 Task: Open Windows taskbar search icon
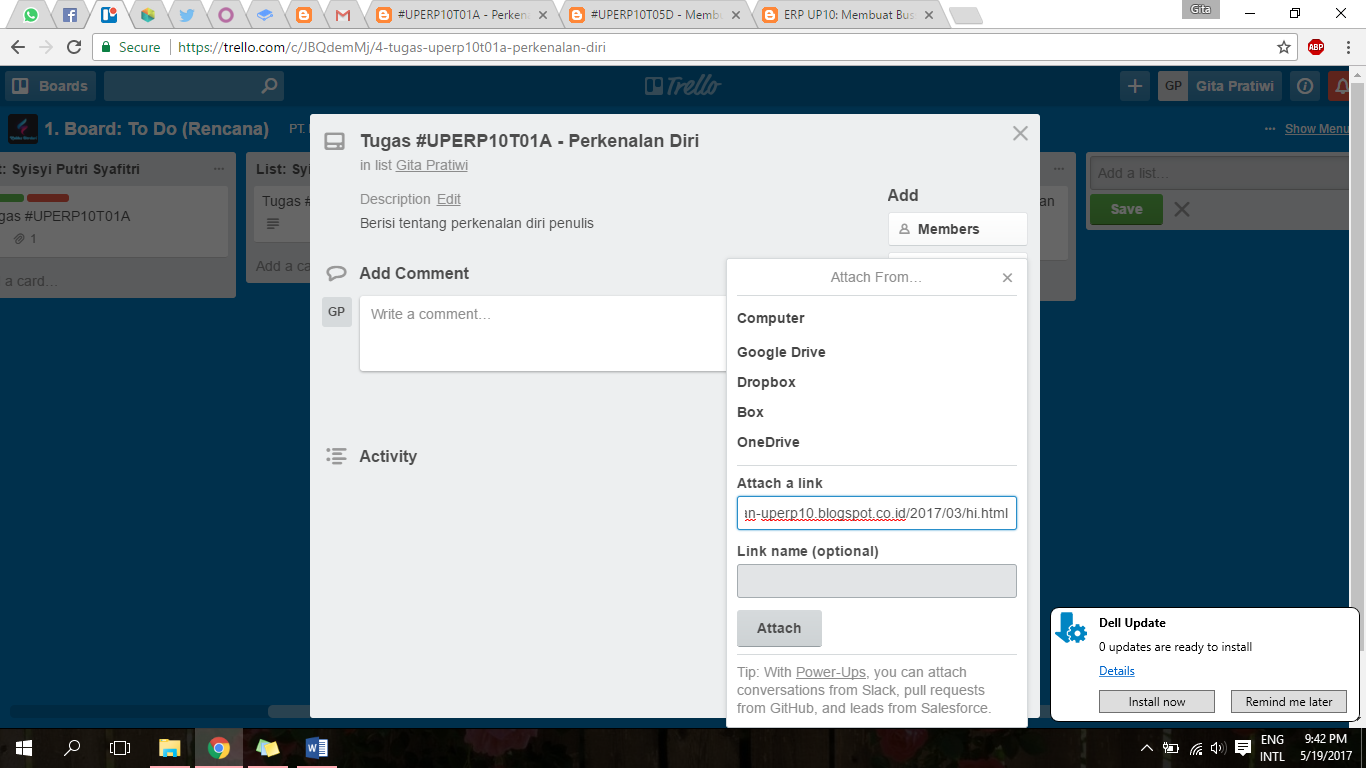72,747
